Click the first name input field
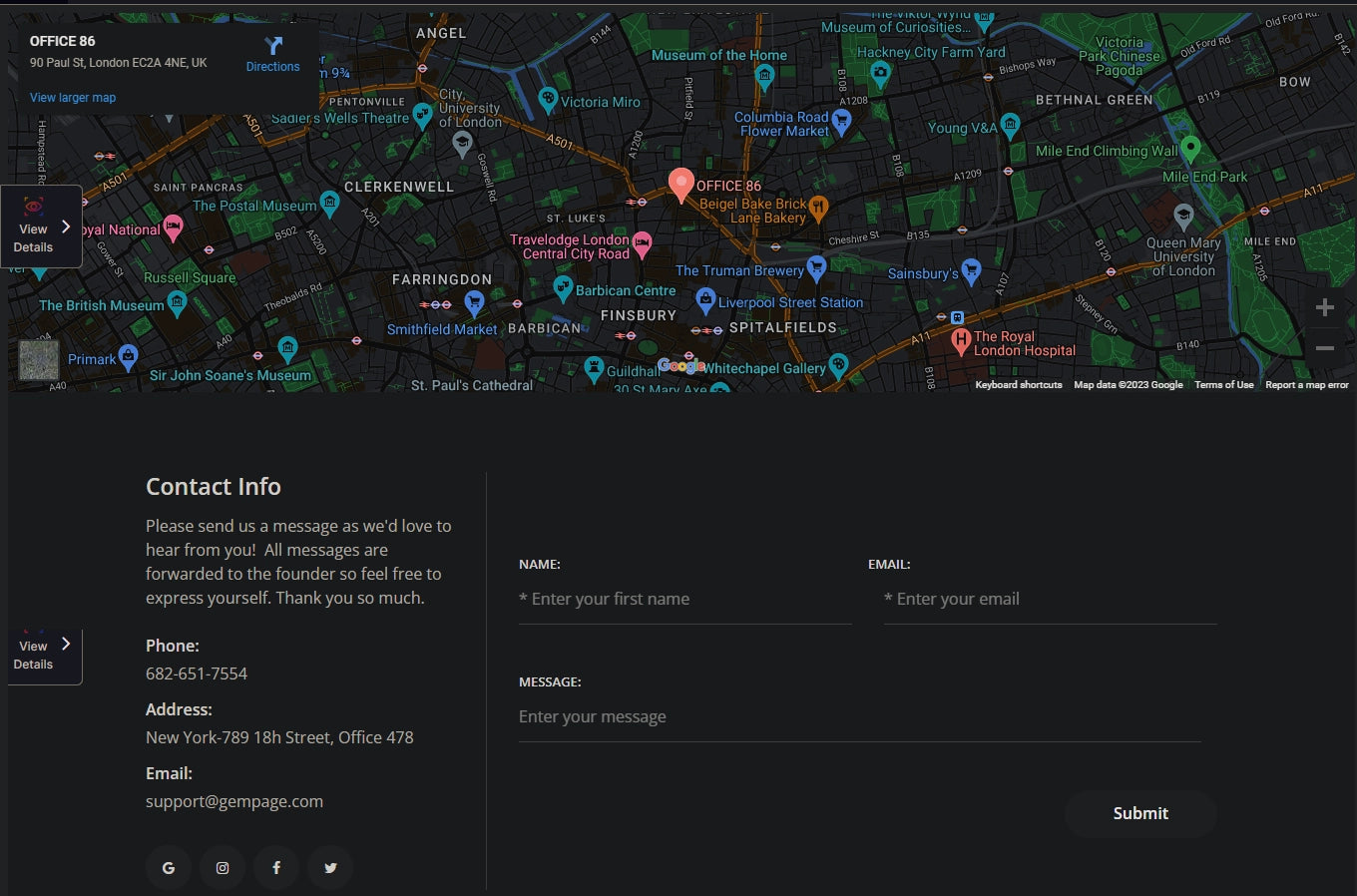The width and height of the screenshot is (1357, 896). coord(685,600)
